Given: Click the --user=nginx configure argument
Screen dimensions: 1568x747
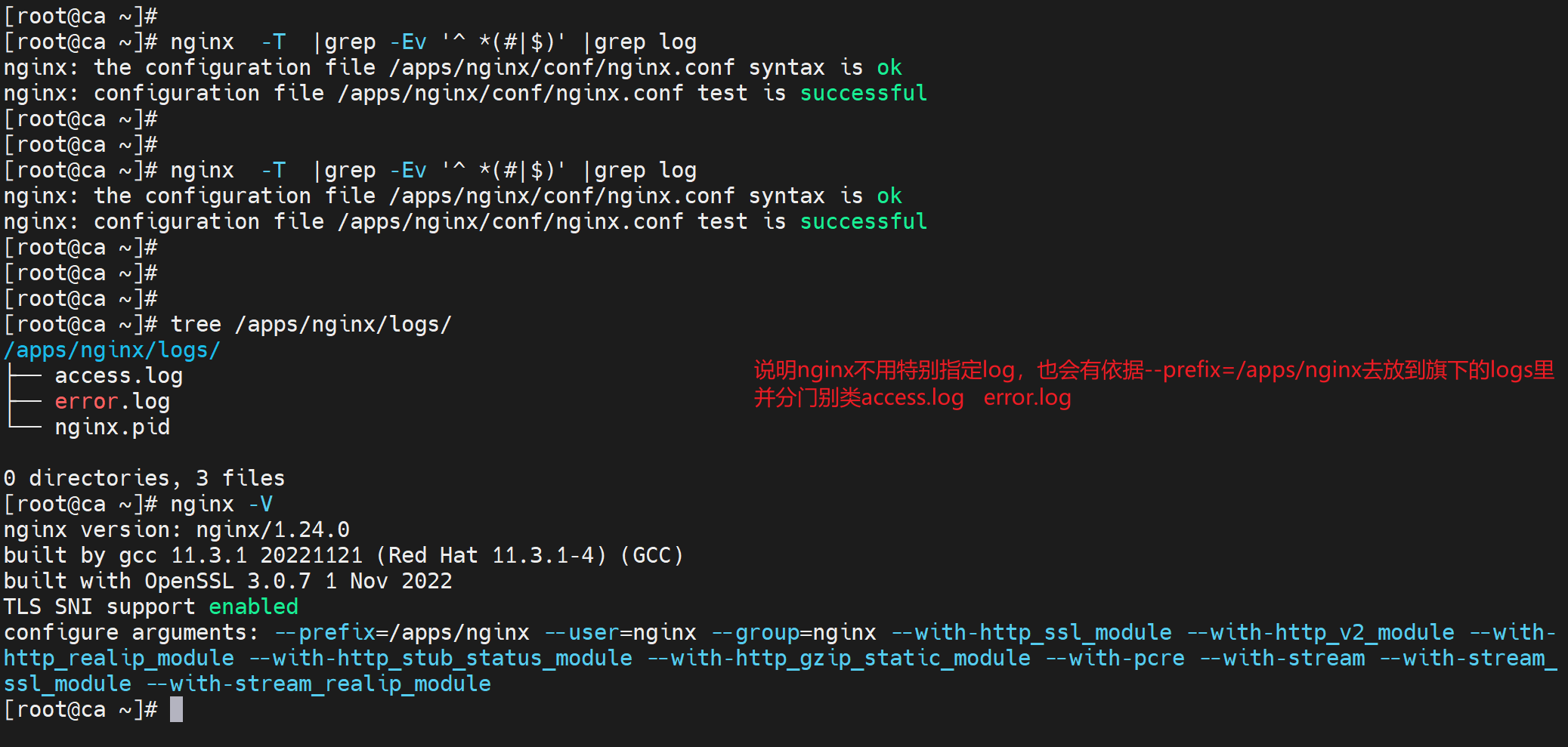Looking at the screenshot, I should (620, 632).
